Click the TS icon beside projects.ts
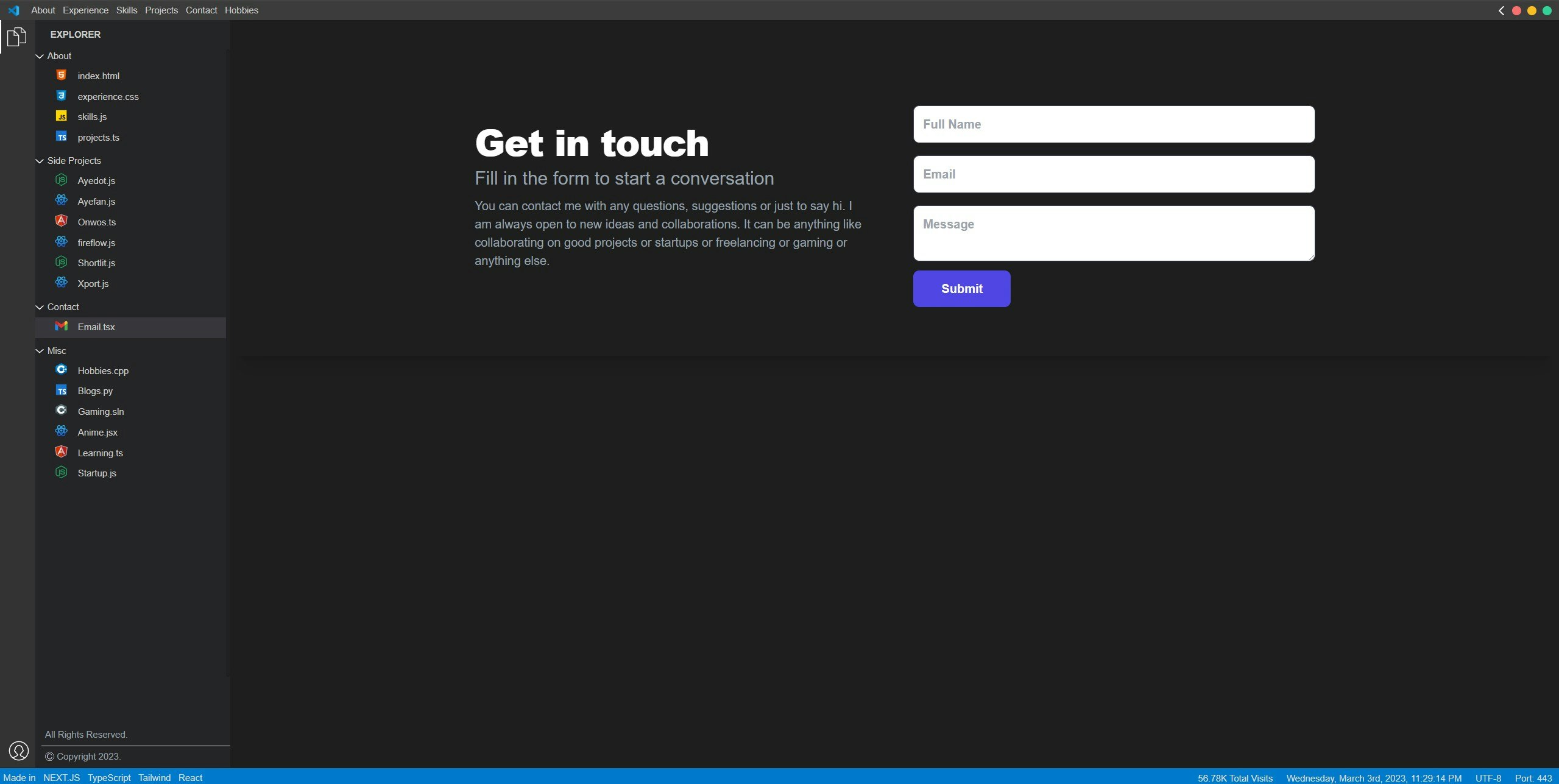Screen dimensions: 1559x784 [62, 136]
